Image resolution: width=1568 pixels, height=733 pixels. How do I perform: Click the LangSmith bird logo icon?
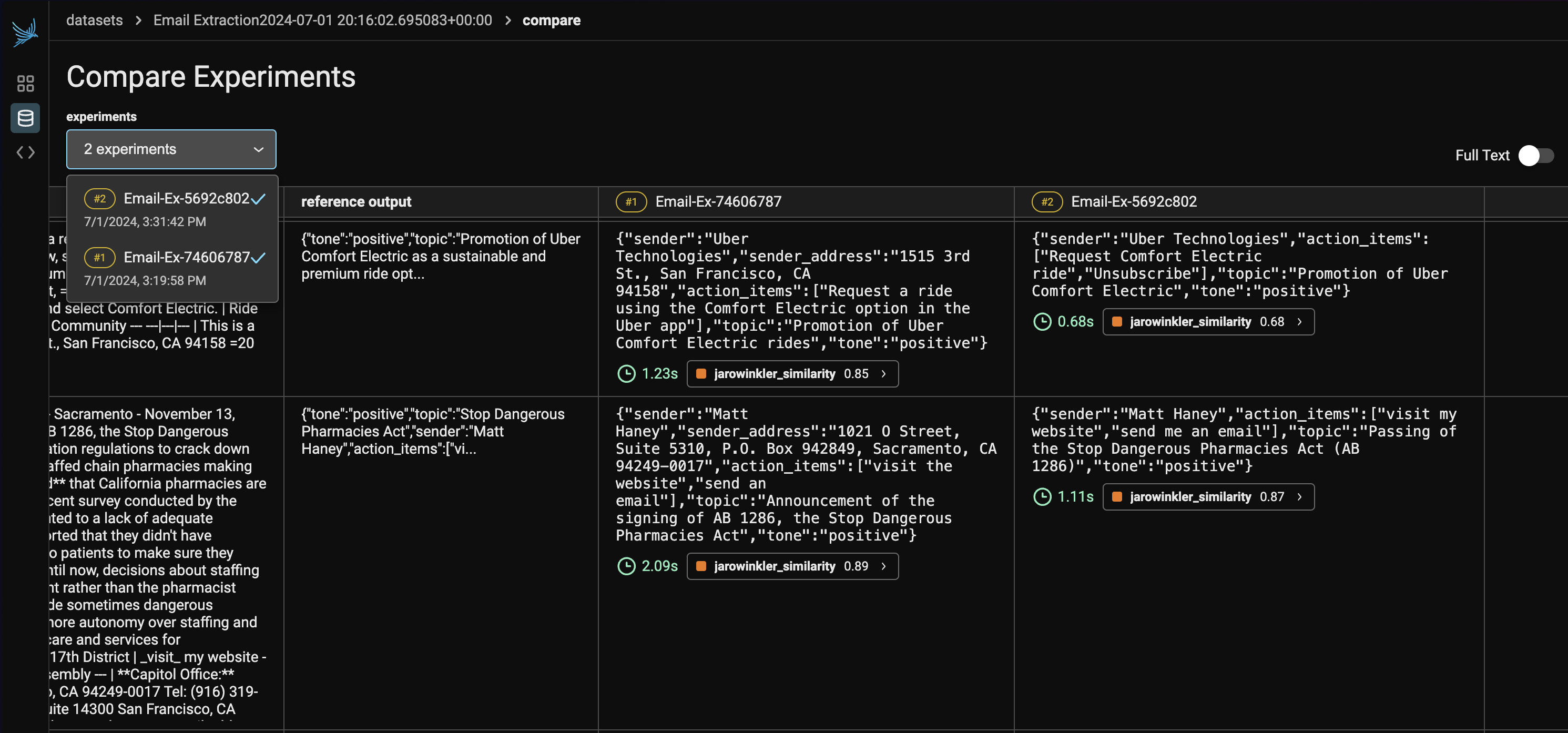(25, 32)
